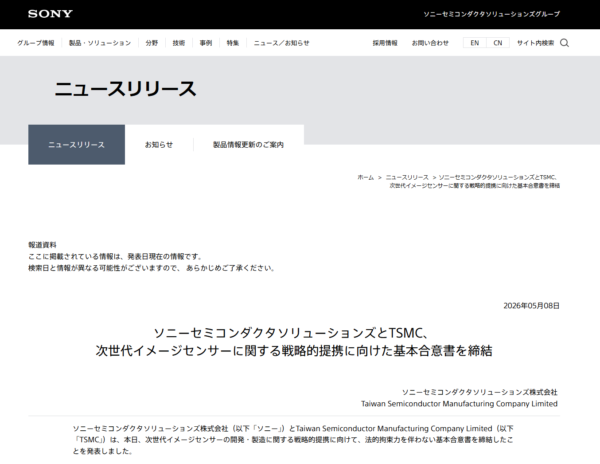600x464 pixels.
Task: Open the 事例 menu item
Action: (x=206, y=43)
